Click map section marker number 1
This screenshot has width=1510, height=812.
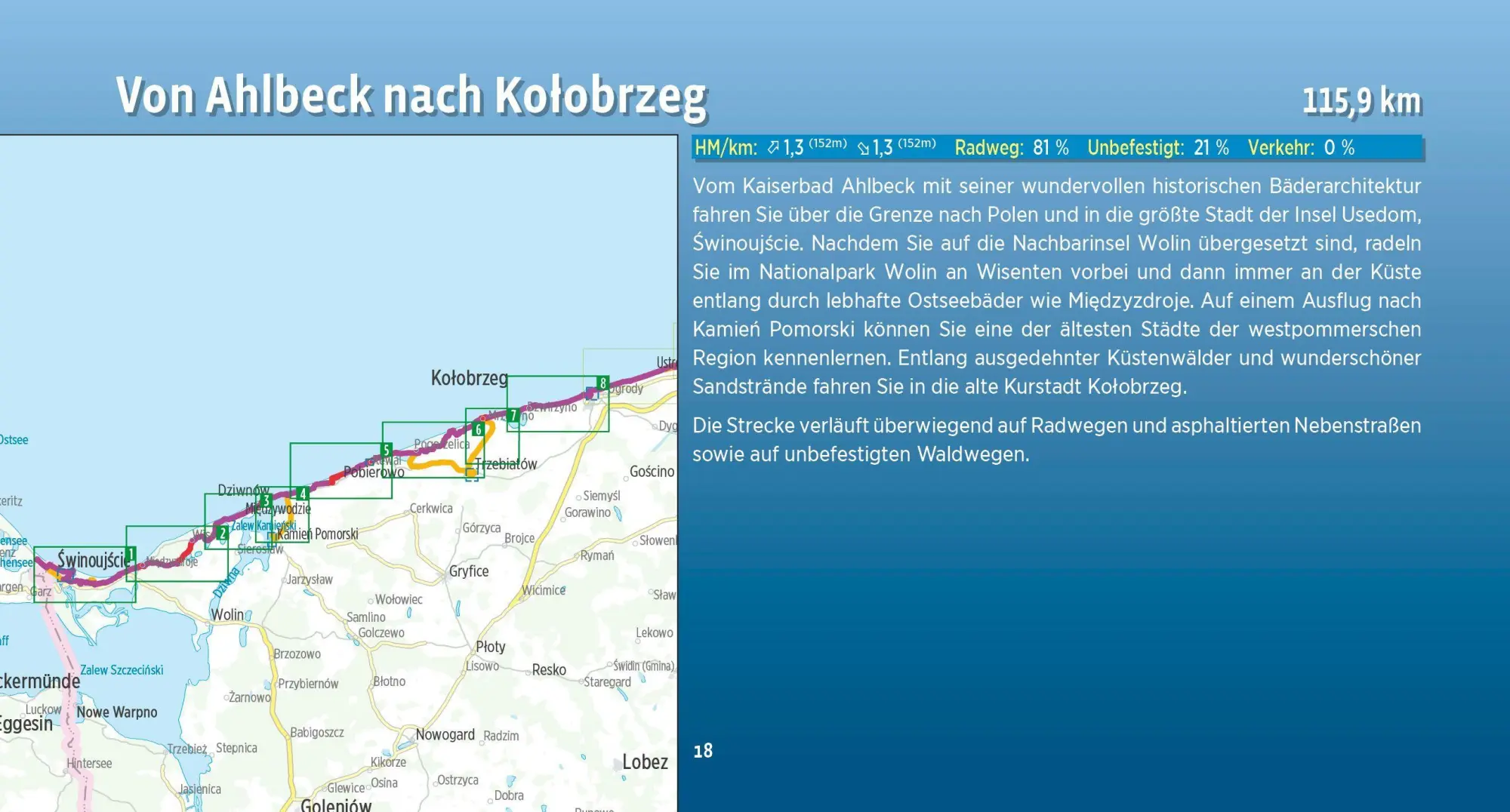pos(131,555)
